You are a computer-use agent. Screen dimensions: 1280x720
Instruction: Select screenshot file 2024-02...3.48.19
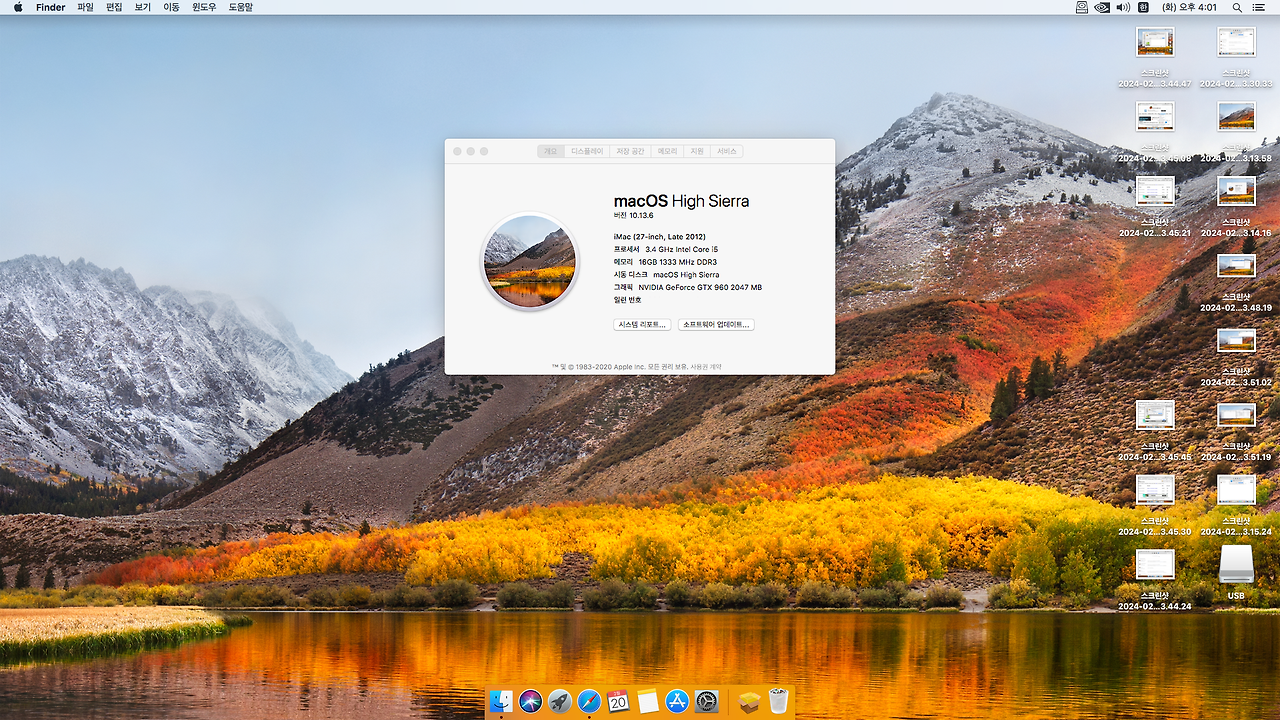(1236, 282)
